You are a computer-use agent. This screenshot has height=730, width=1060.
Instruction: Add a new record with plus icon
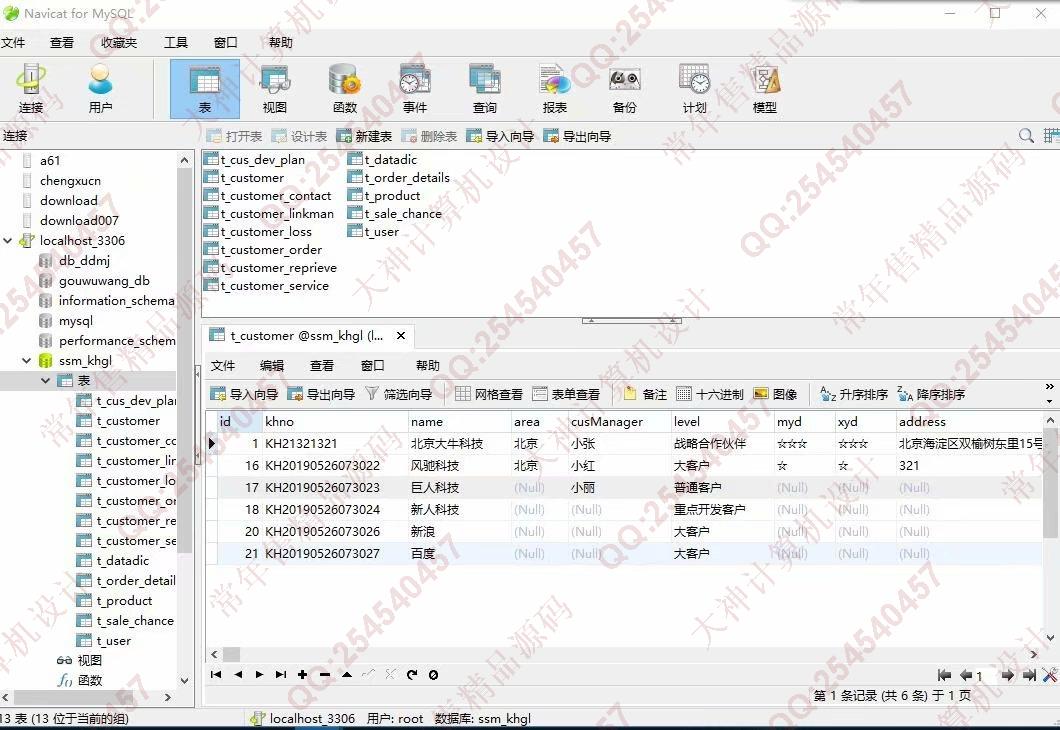(302, 674)
